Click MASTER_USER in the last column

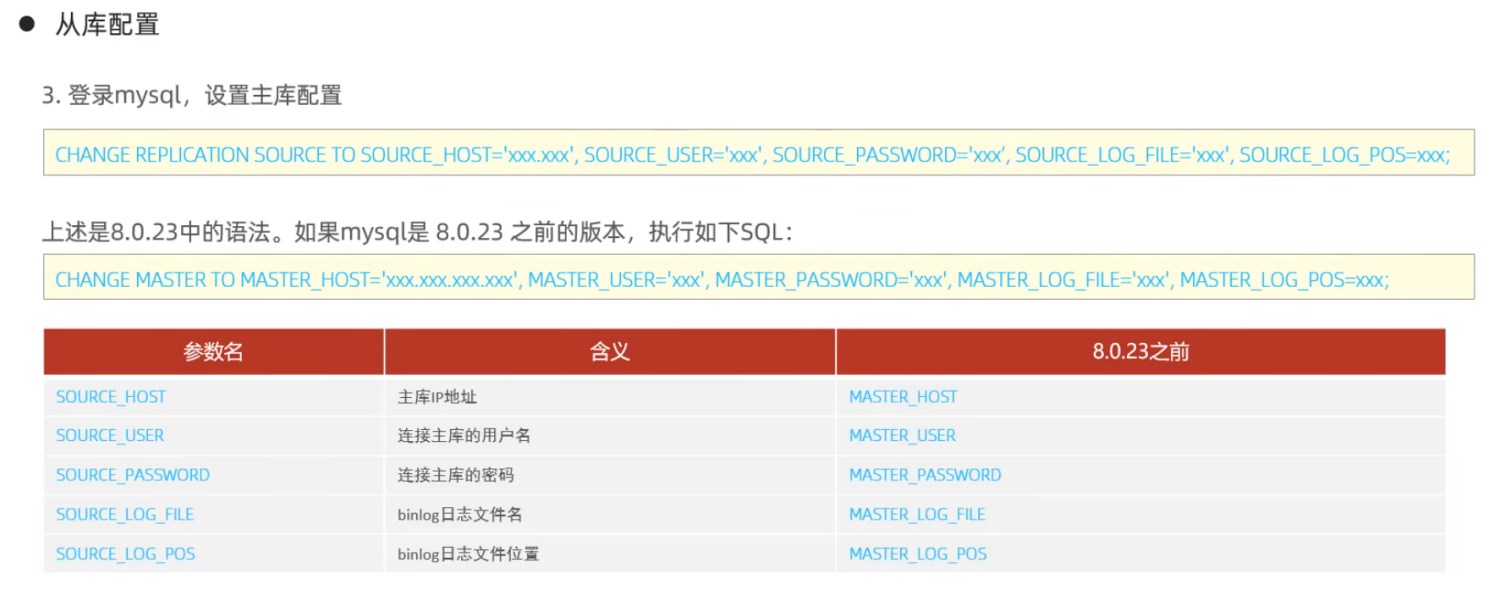[x=902, y=436]
